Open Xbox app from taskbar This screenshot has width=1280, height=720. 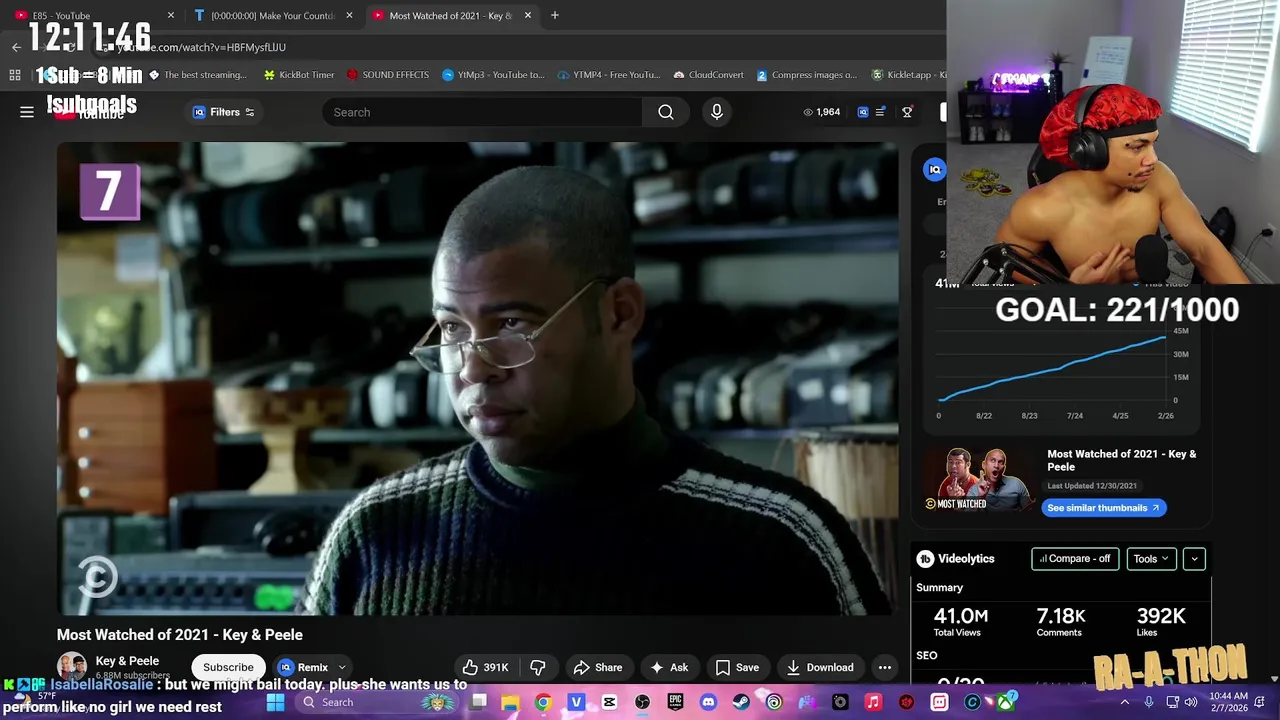(x=1005, y=702)
